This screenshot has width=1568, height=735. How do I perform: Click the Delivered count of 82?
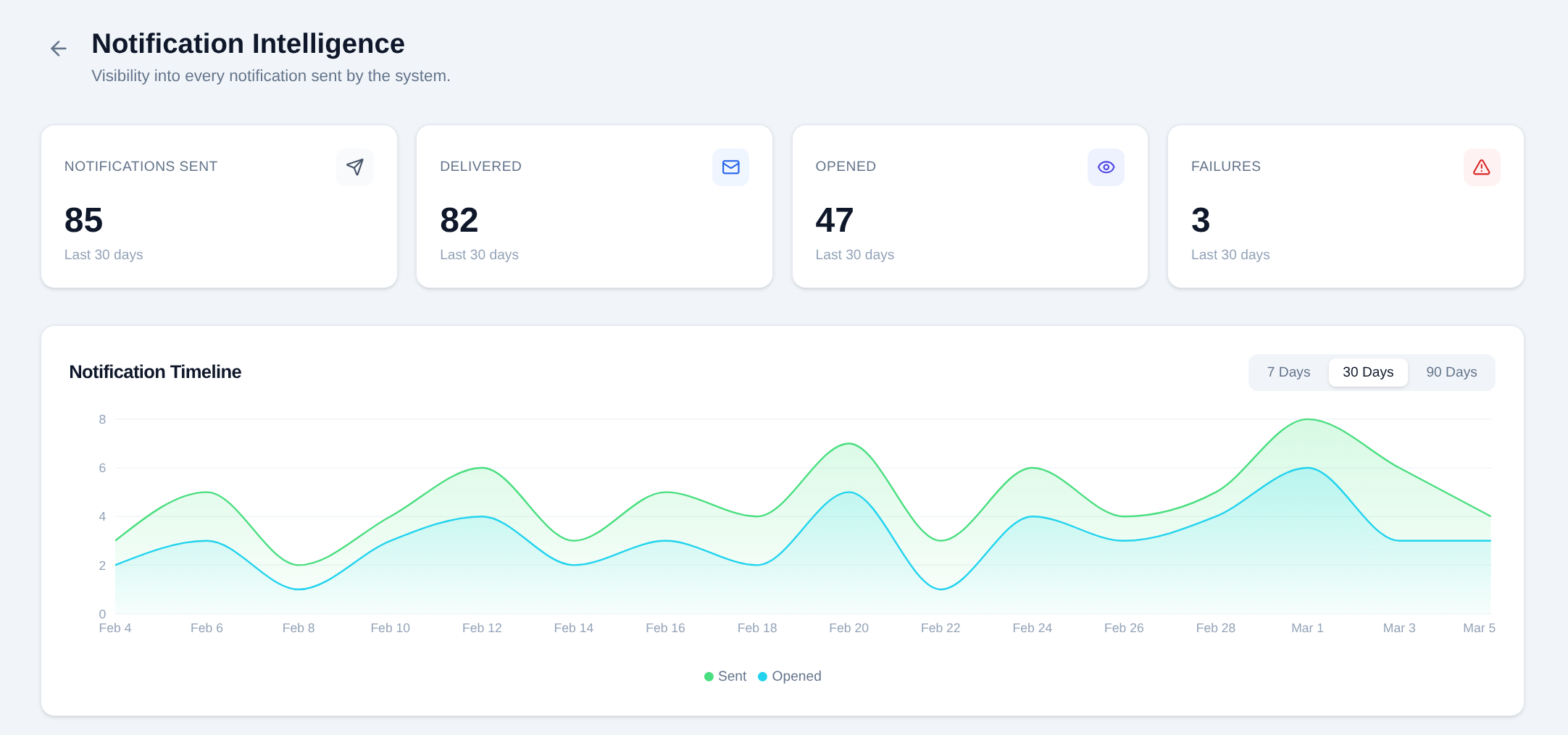tap(459, 220)
